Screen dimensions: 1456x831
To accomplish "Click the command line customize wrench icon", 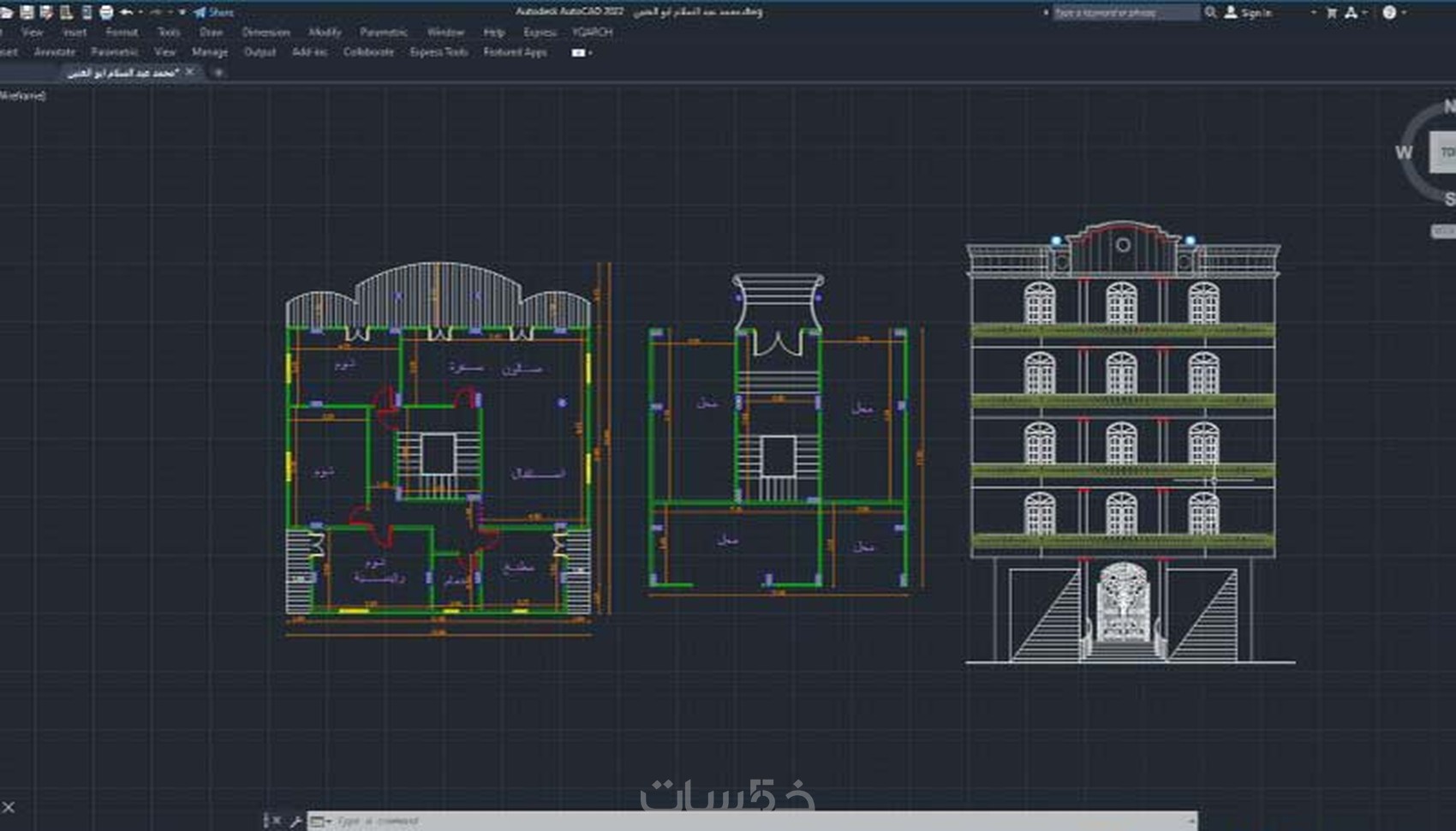I will coord(295,821).
